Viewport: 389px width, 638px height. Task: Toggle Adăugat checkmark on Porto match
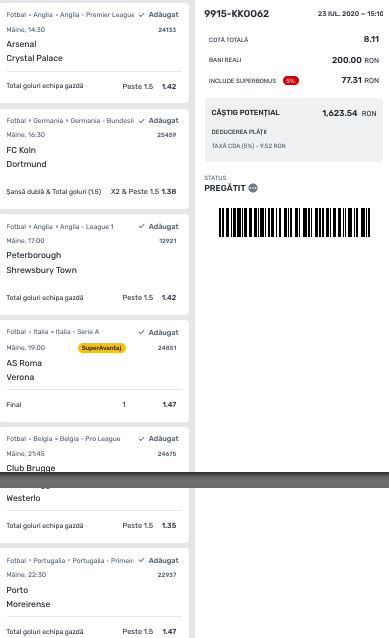click(158, 560)
